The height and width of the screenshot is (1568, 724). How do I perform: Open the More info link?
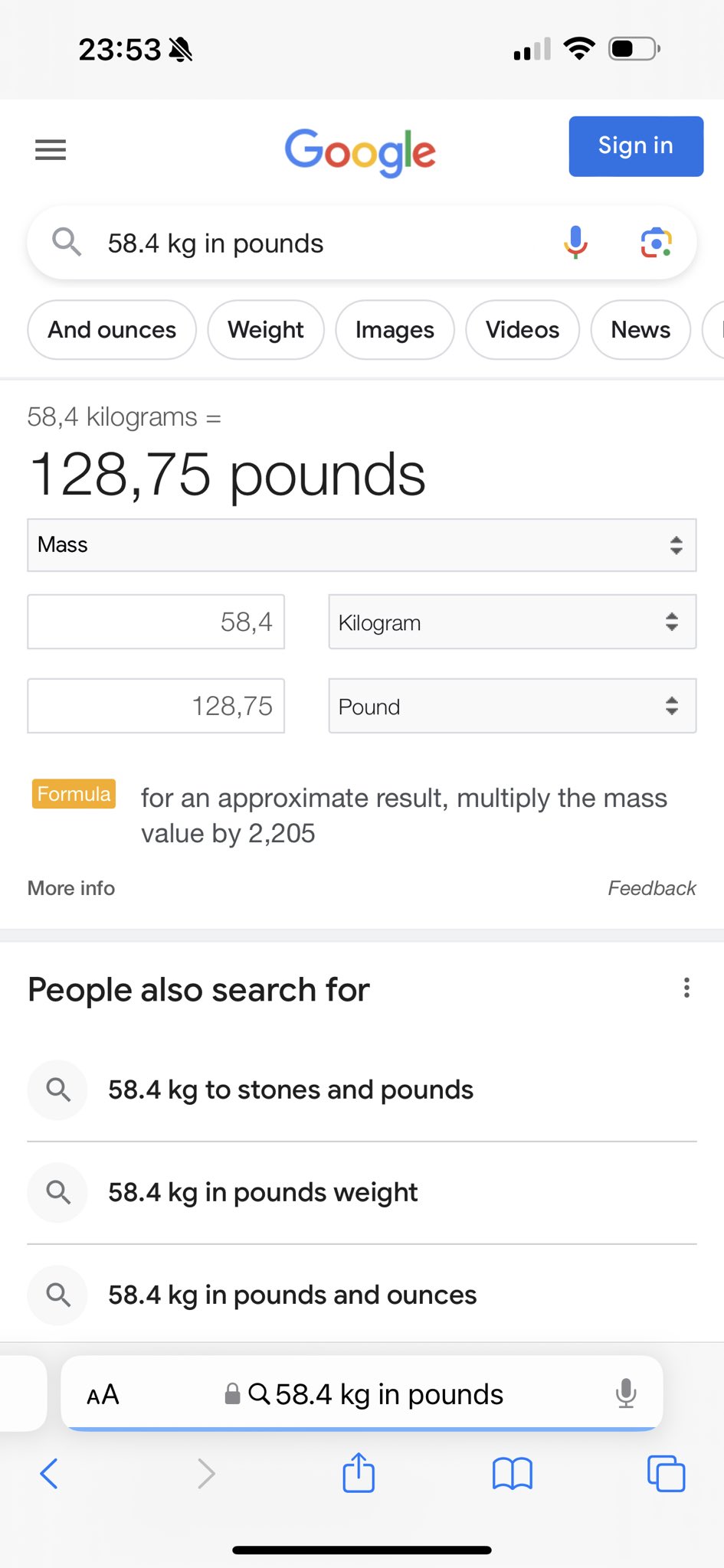71,888
